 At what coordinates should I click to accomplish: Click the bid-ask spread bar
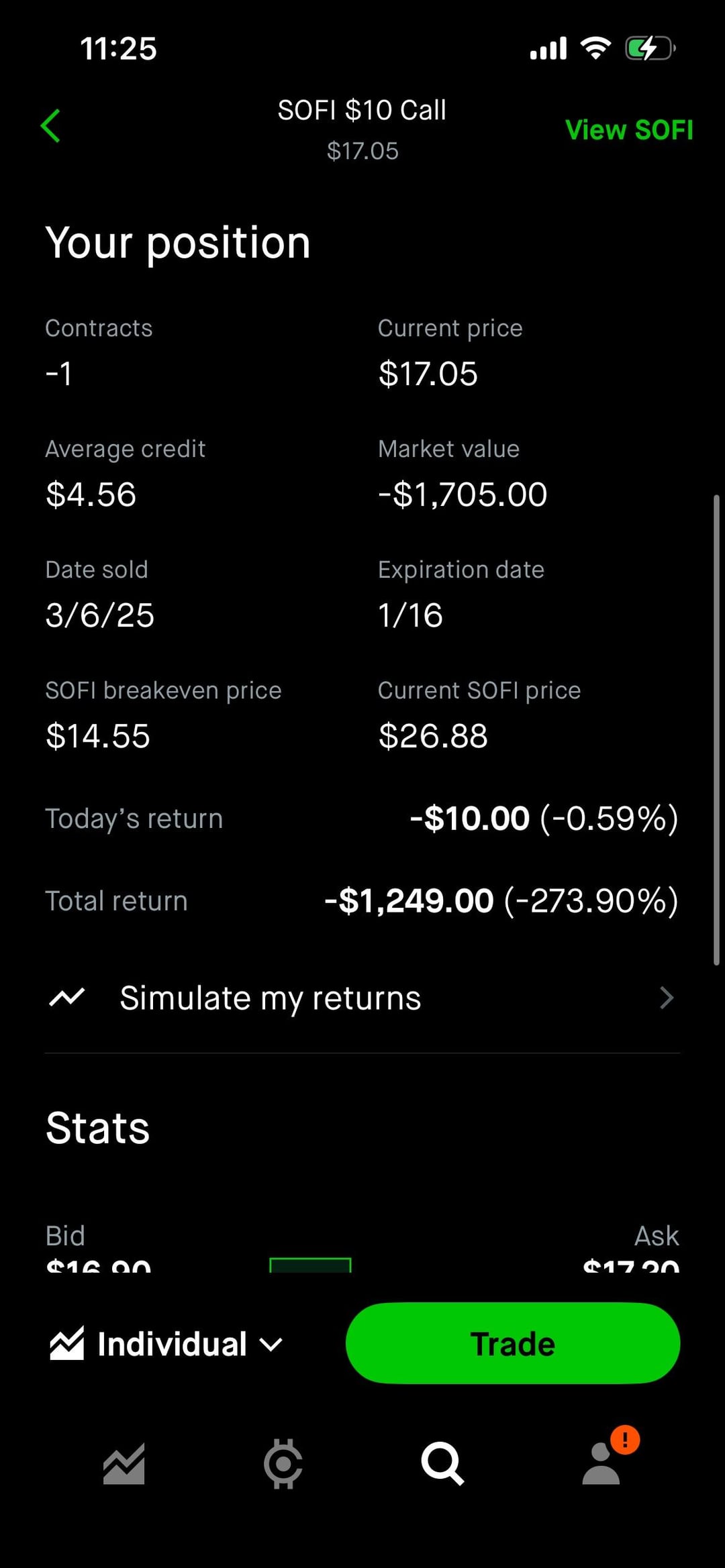(x=310, y=1265)
